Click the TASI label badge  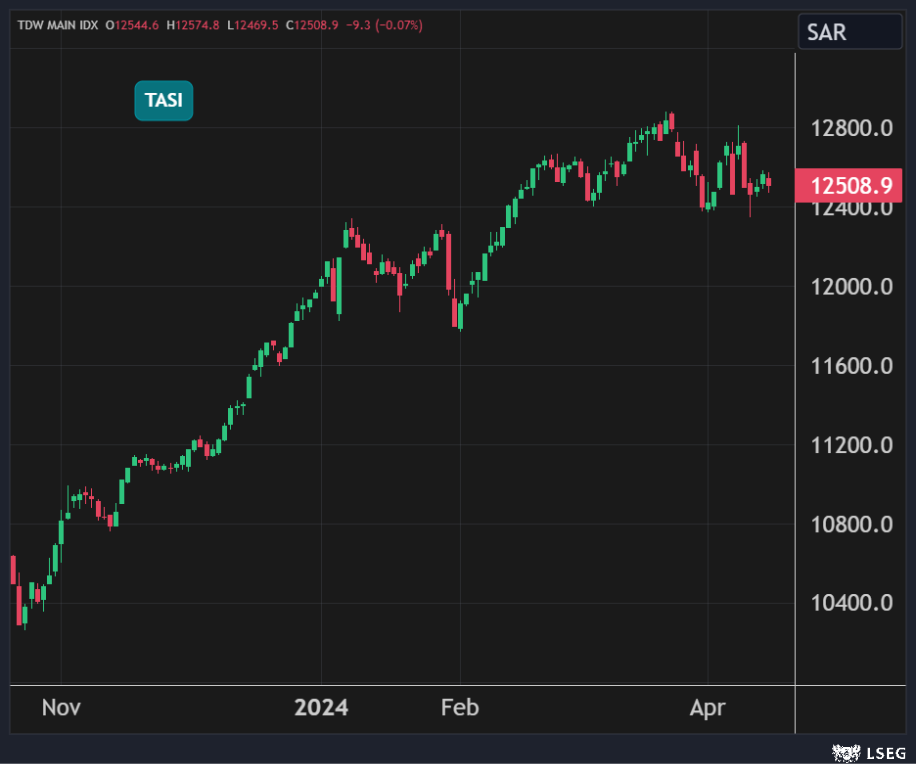pyautogui.click(x=164, y=100)
